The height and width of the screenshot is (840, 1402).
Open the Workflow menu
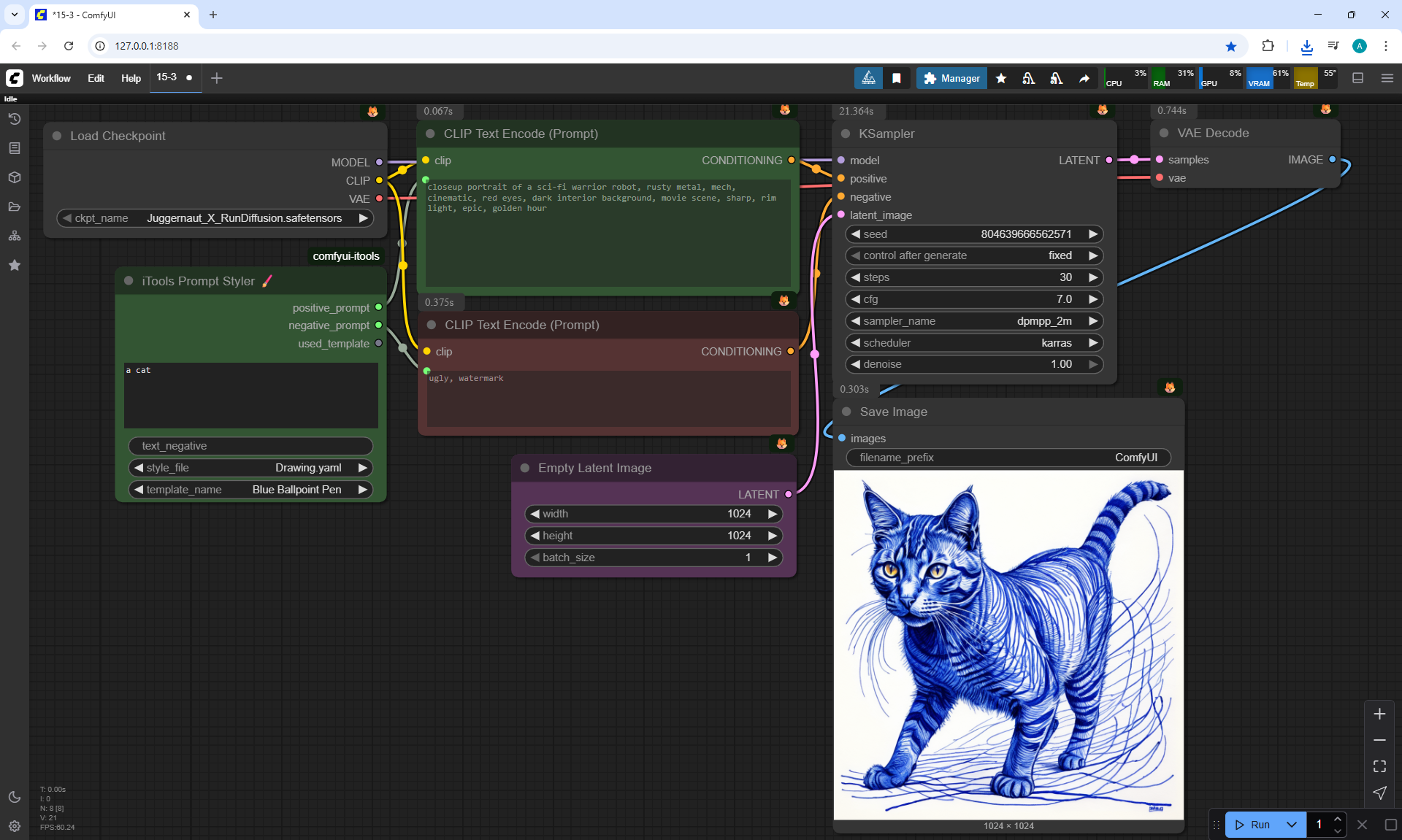click(x=51, y=78)
